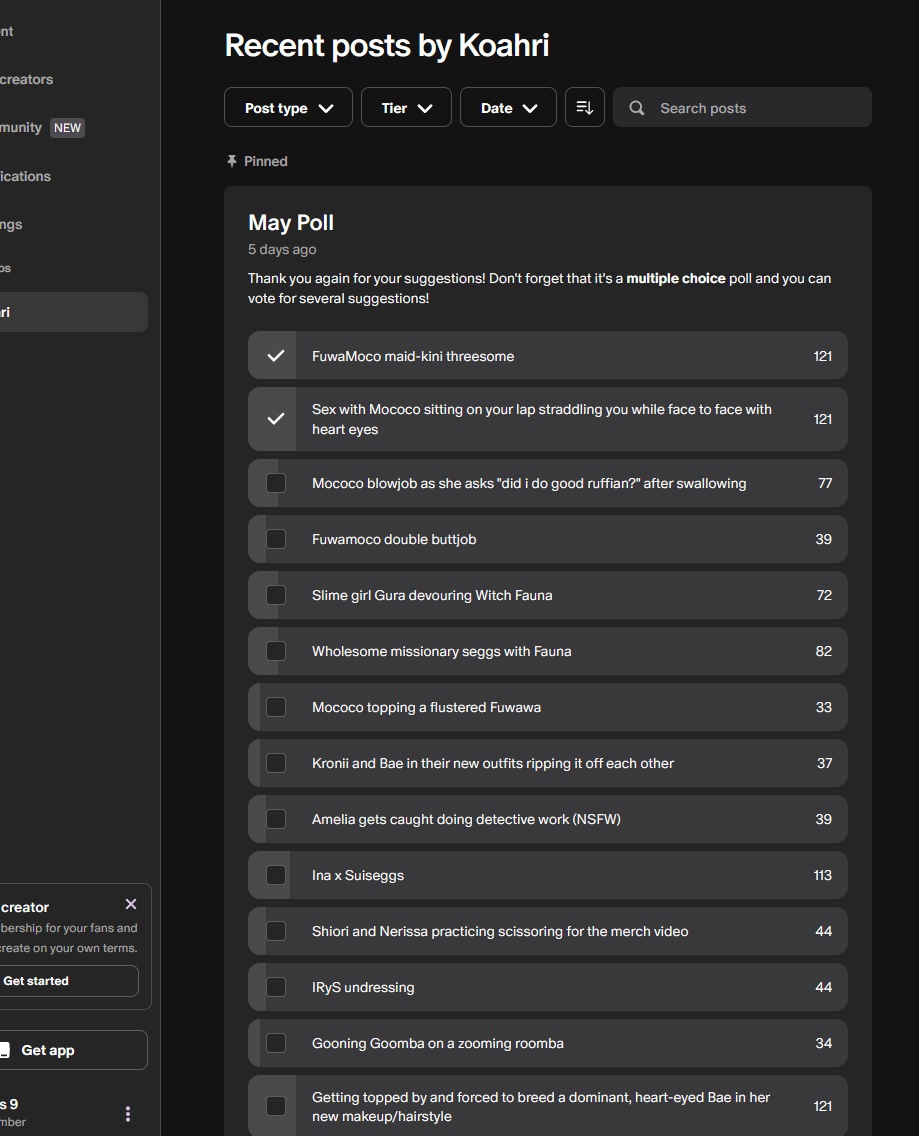
Task: Expand the Date filter dropdown
Action: 508,108
